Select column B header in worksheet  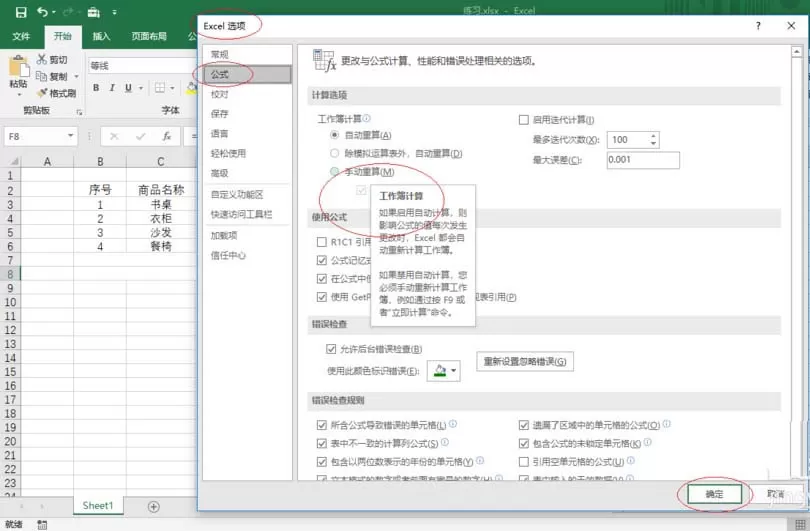(100, 162)
